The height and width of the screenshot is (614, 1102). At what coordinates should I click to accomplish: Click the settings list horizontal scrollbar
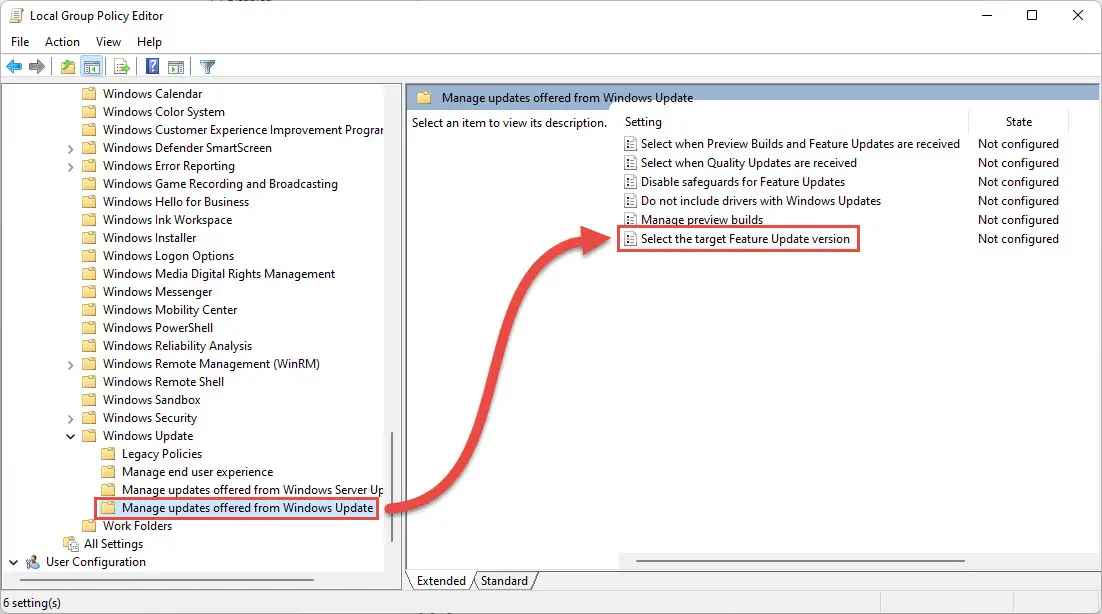pyautogui.click(x=800, y=561)
